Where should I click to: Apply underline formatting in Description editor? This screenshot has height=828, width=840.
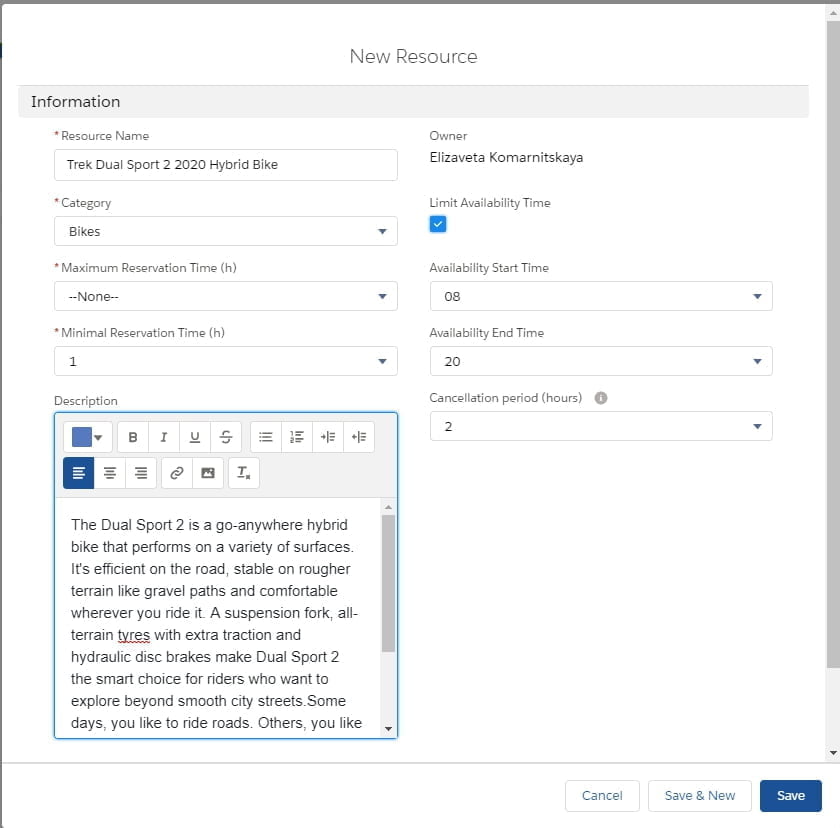click(195, 437)
